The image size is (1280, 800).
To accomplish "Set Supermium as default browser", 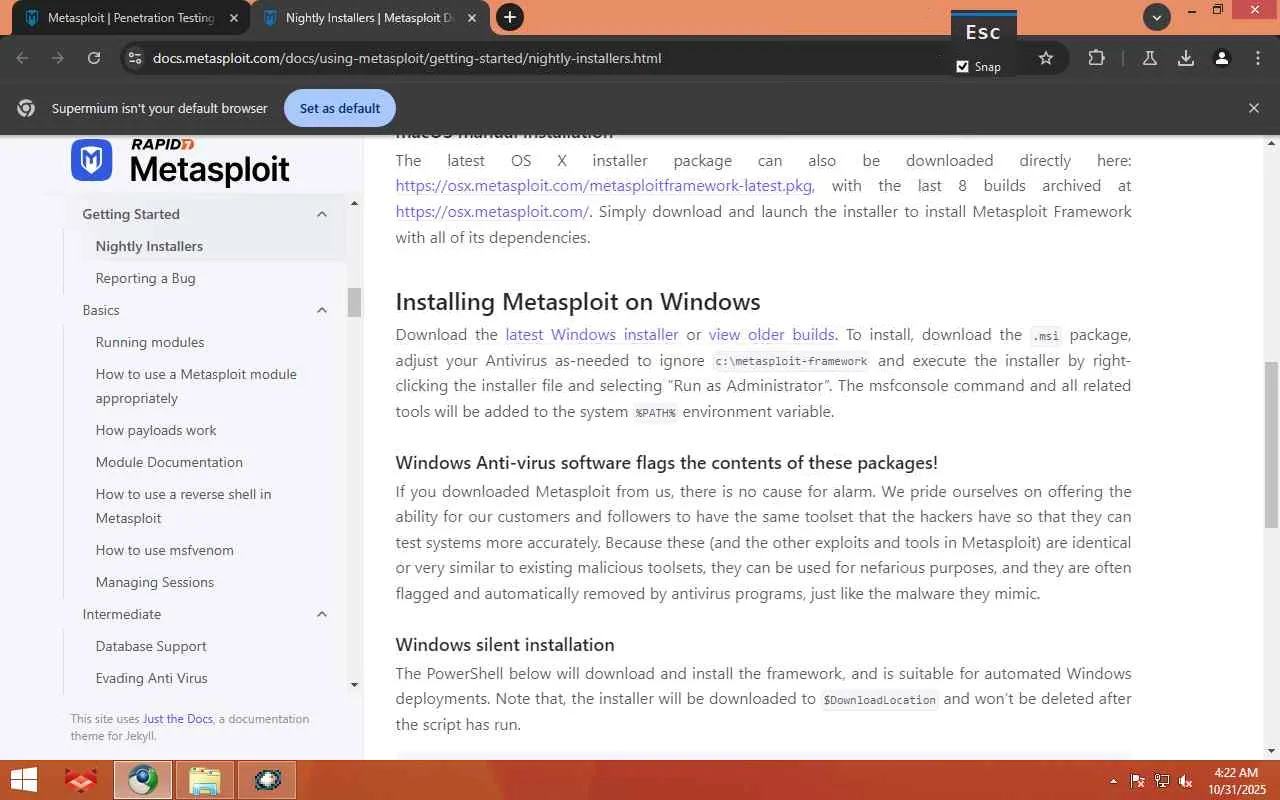I will [340, 108].
